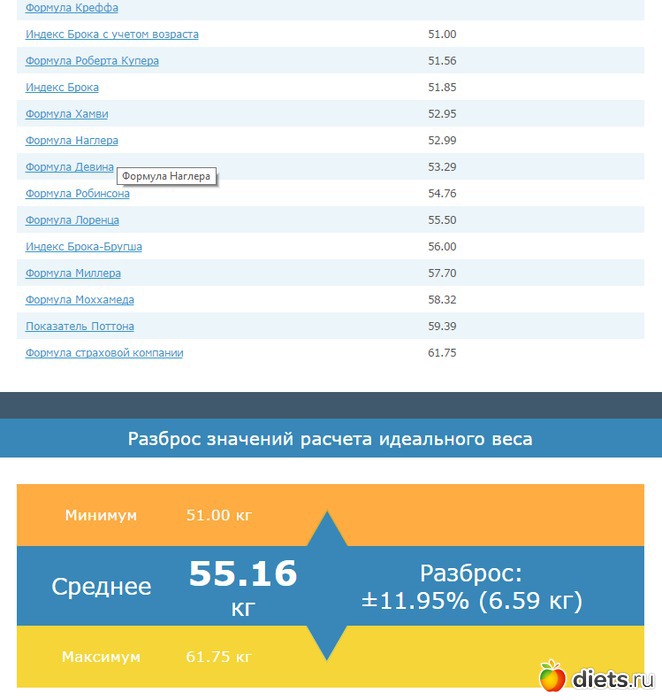Click the orange Минимум 51.00 кг band
This screenshot has height=700, width=662.
160,516
